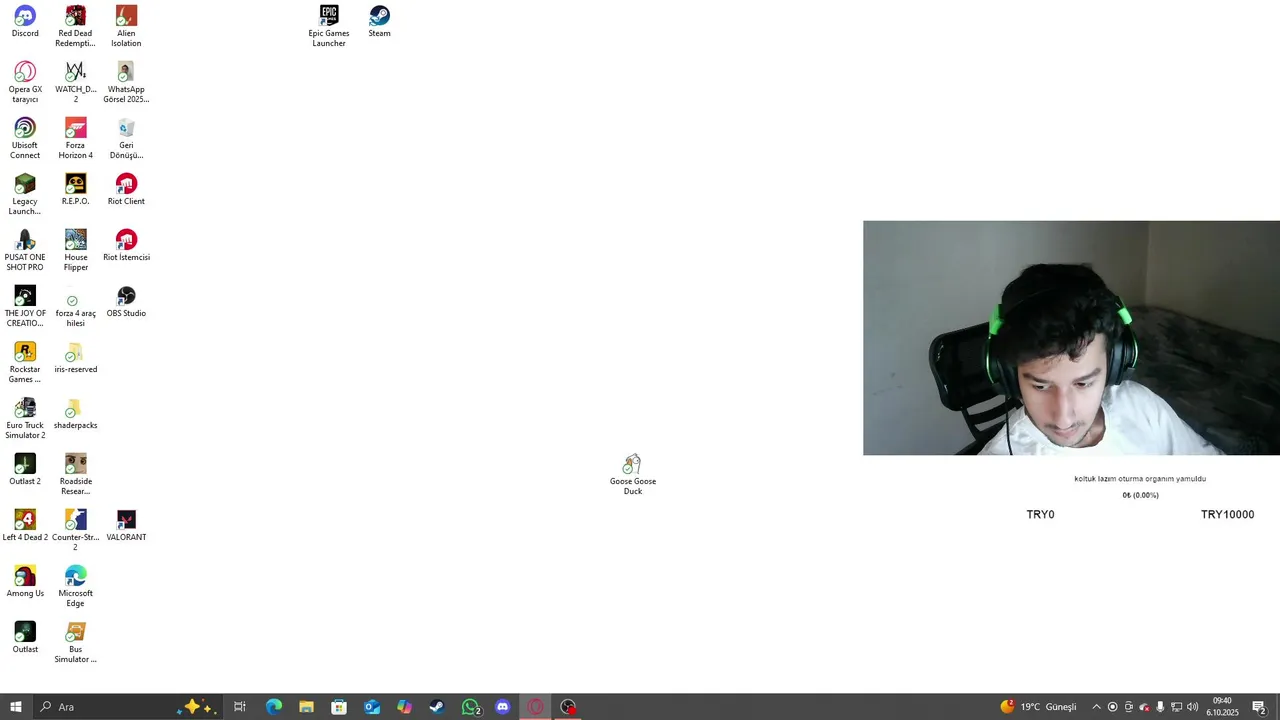Open Microsoft Store from the taskbar

[339, 707]
